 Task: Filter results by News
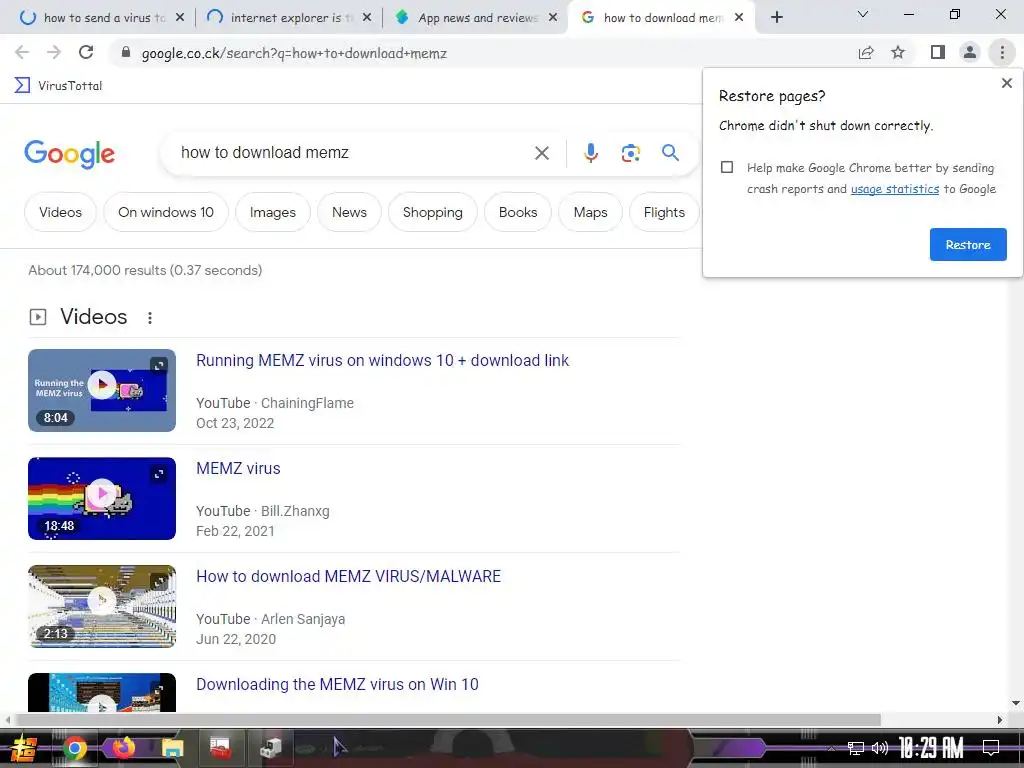pyautogui.click(x=349, y=212)
